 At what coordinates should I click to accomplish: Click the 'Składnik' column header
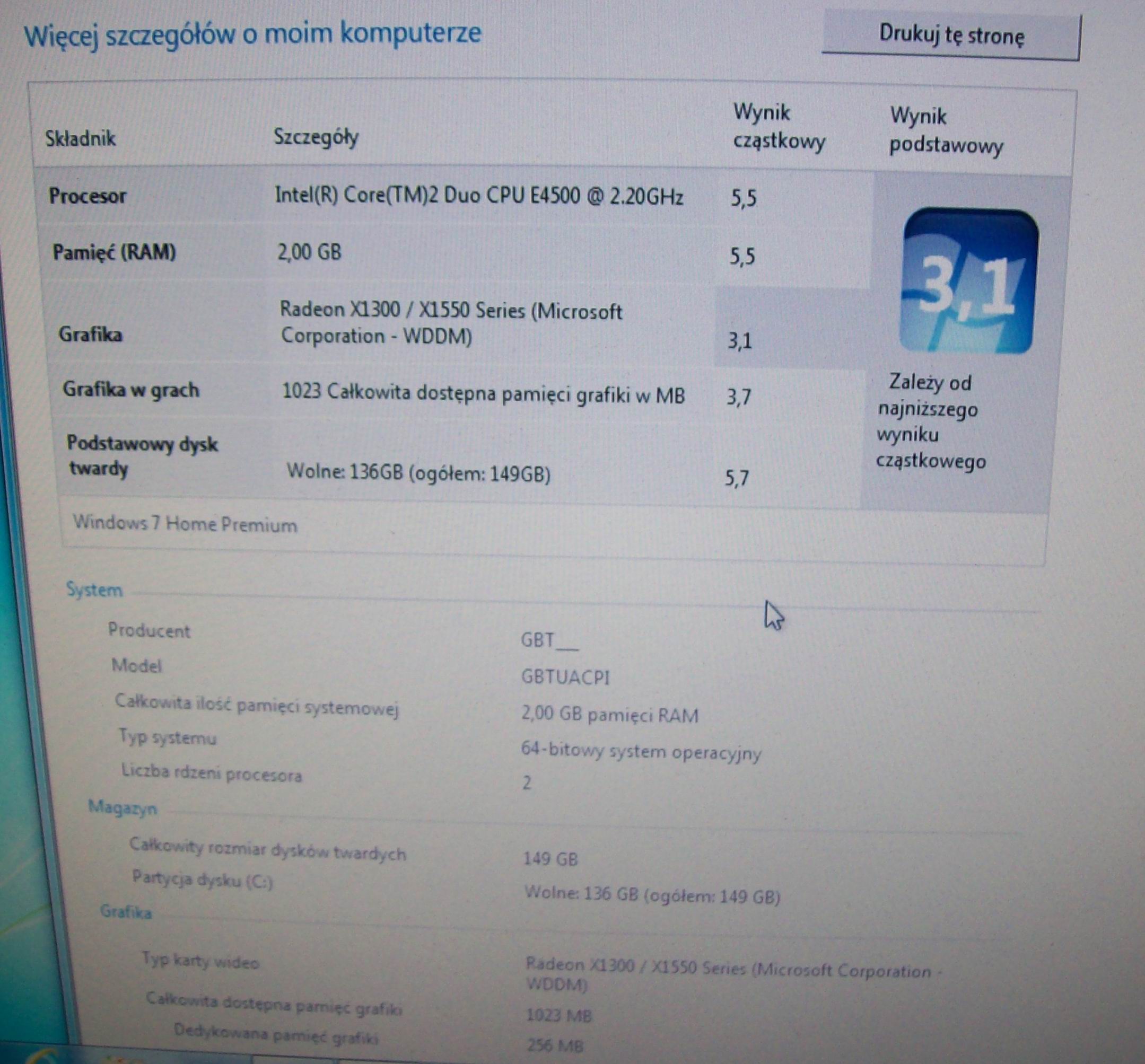click(x=81, y=138)
